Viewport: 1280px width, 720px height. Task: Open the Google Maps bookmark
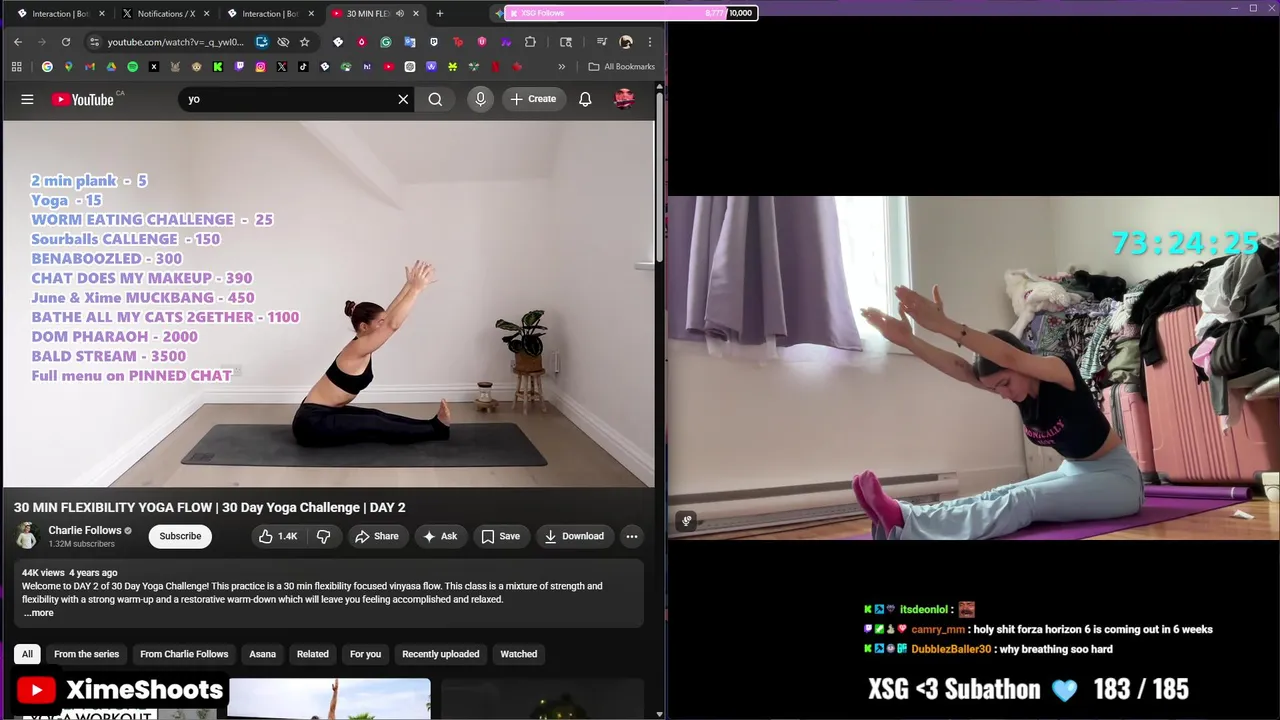(x=68, y=67)
